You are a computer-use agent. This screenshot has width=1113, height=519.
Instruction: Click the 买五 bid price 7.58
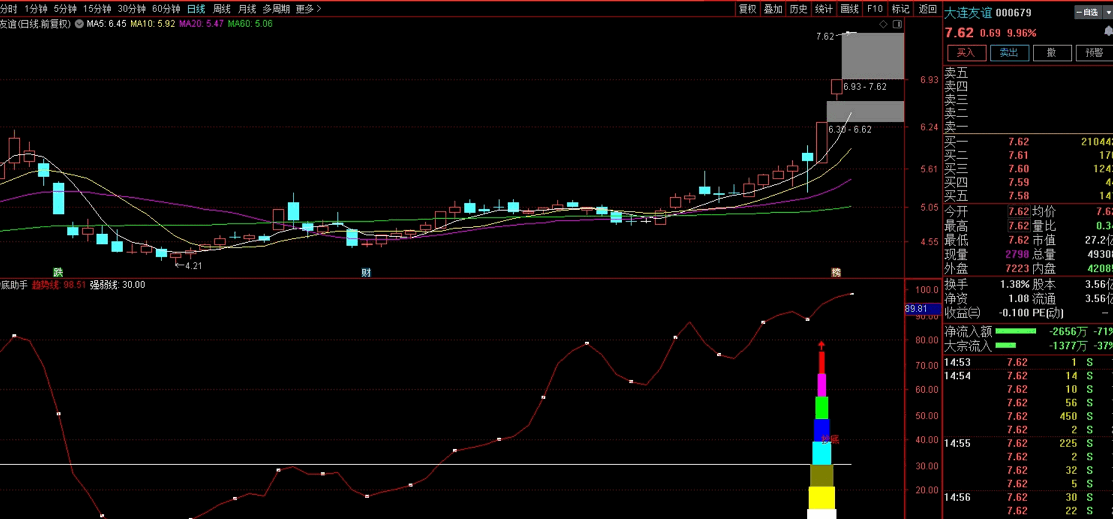click(x=1018, y=196)
